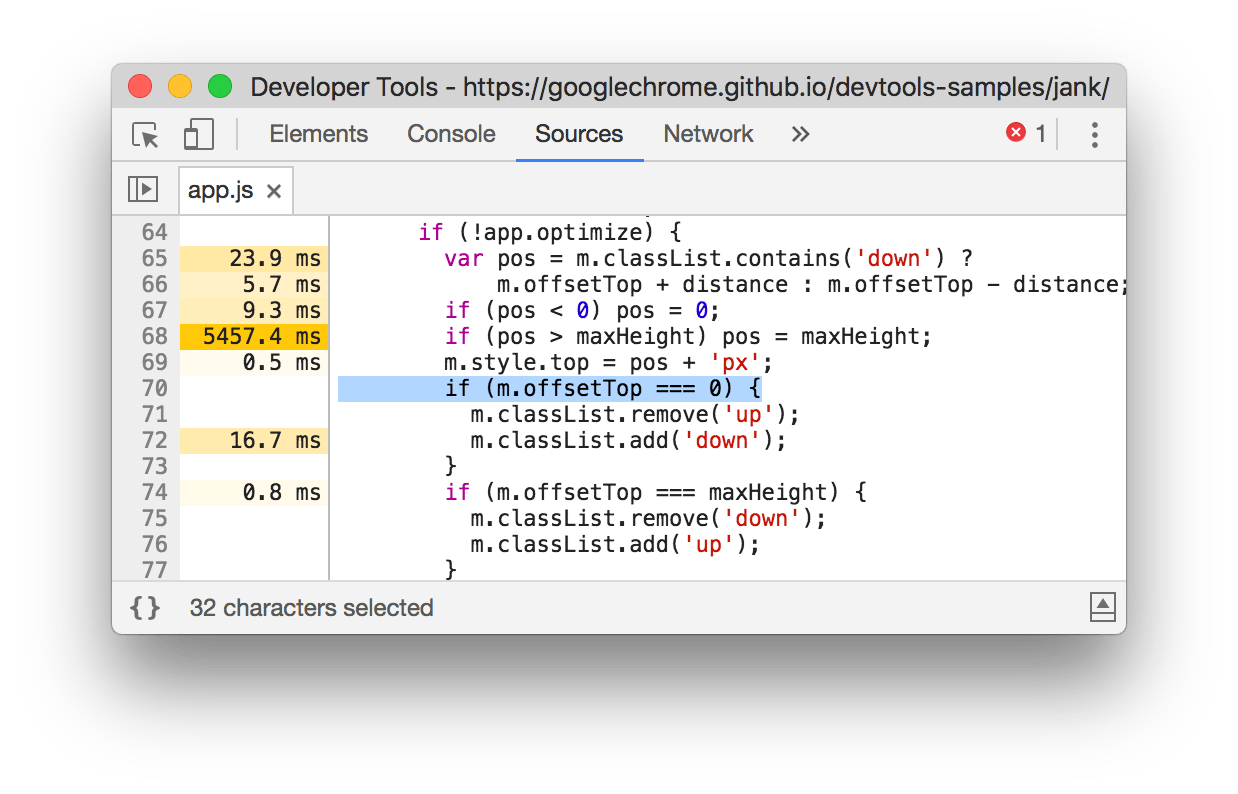The height and width of the screenshot is (794, 1238).
Task: Activate the Inspect Element picker tool
Action: coord(143,134)
